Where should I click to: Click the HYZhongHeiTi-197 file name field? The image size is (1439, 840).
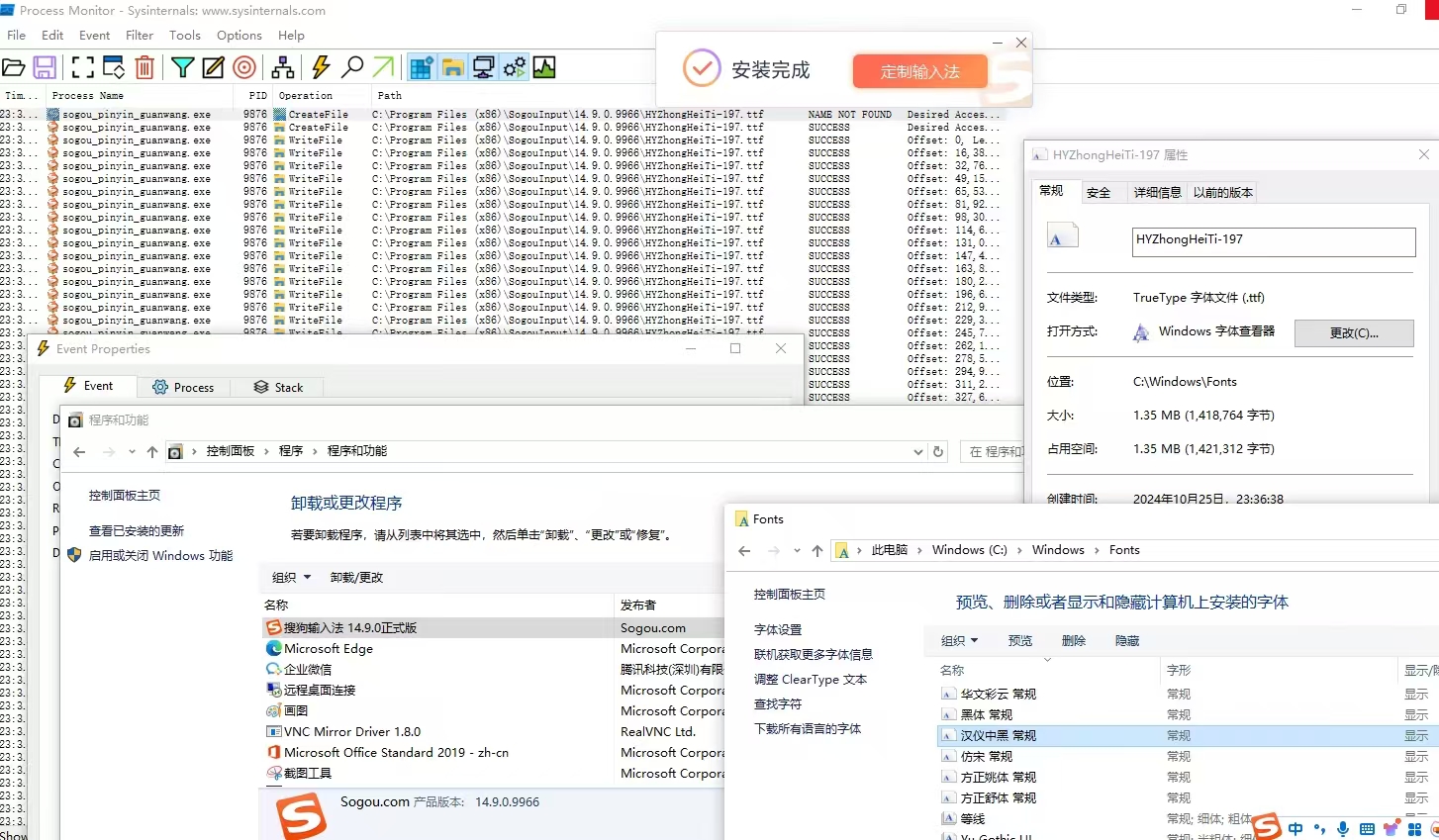(1273, 240)
